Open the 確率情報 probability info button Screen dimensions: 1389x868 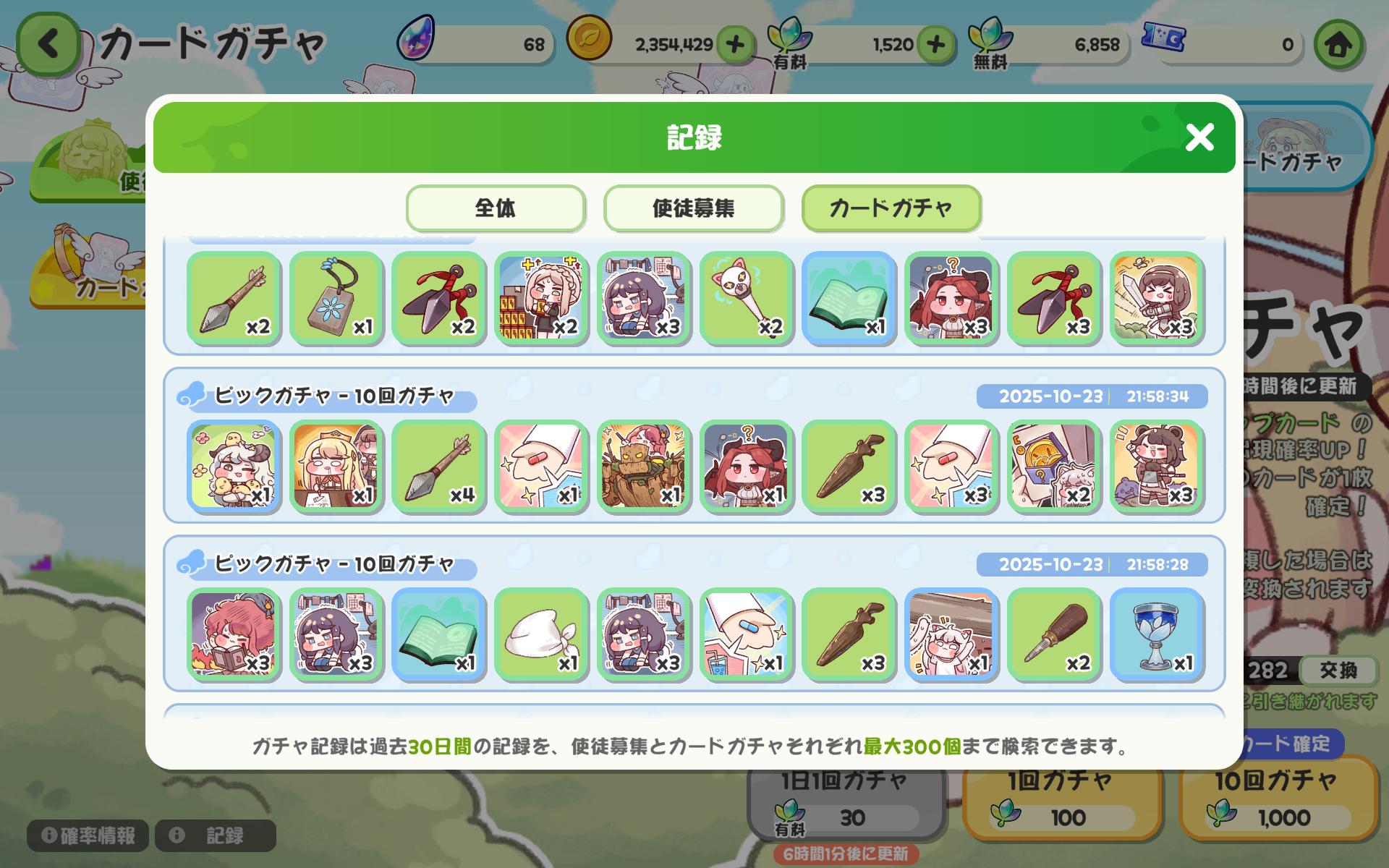coord(88,836)
